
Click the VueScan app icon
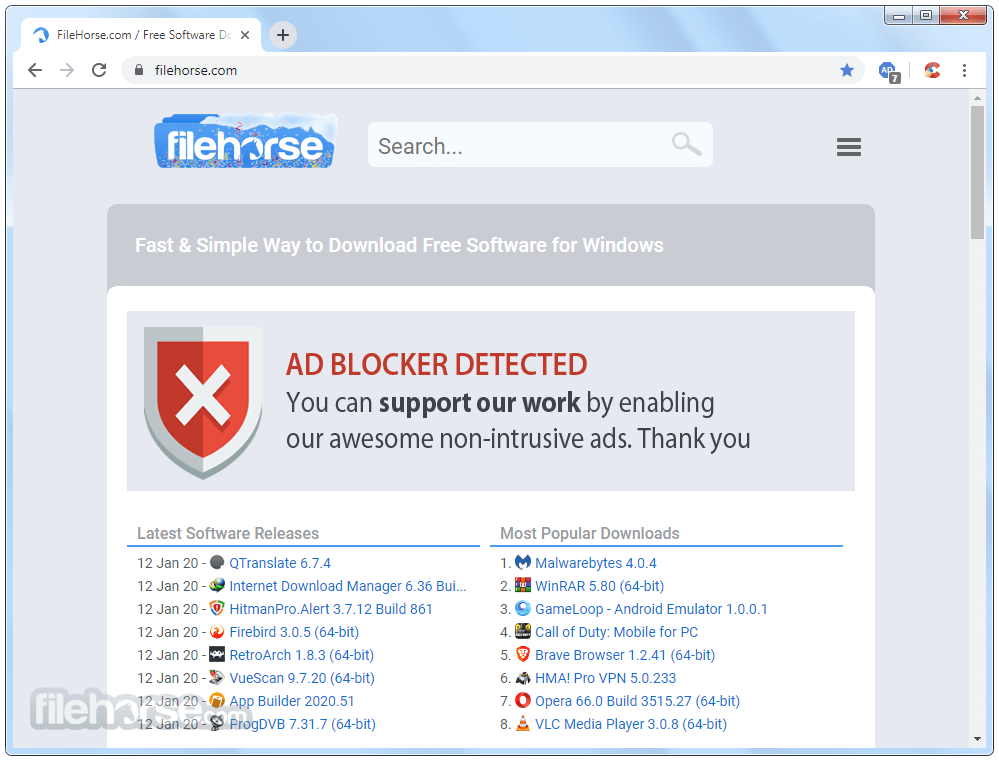[x=217, y=677]
